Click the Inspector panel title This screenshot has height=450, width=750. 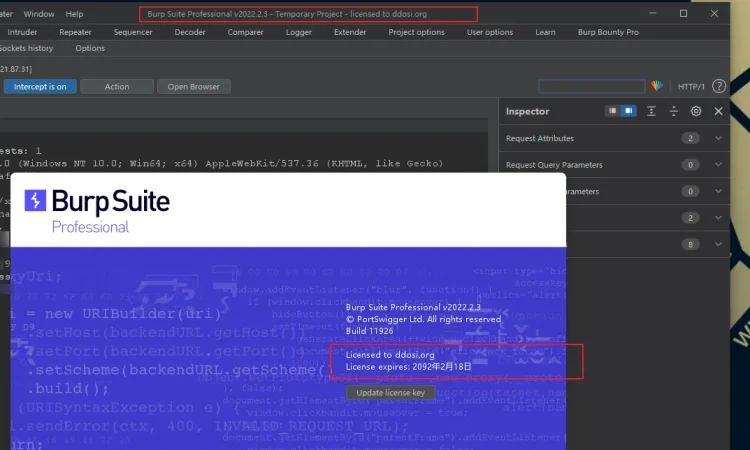[528, 111]
